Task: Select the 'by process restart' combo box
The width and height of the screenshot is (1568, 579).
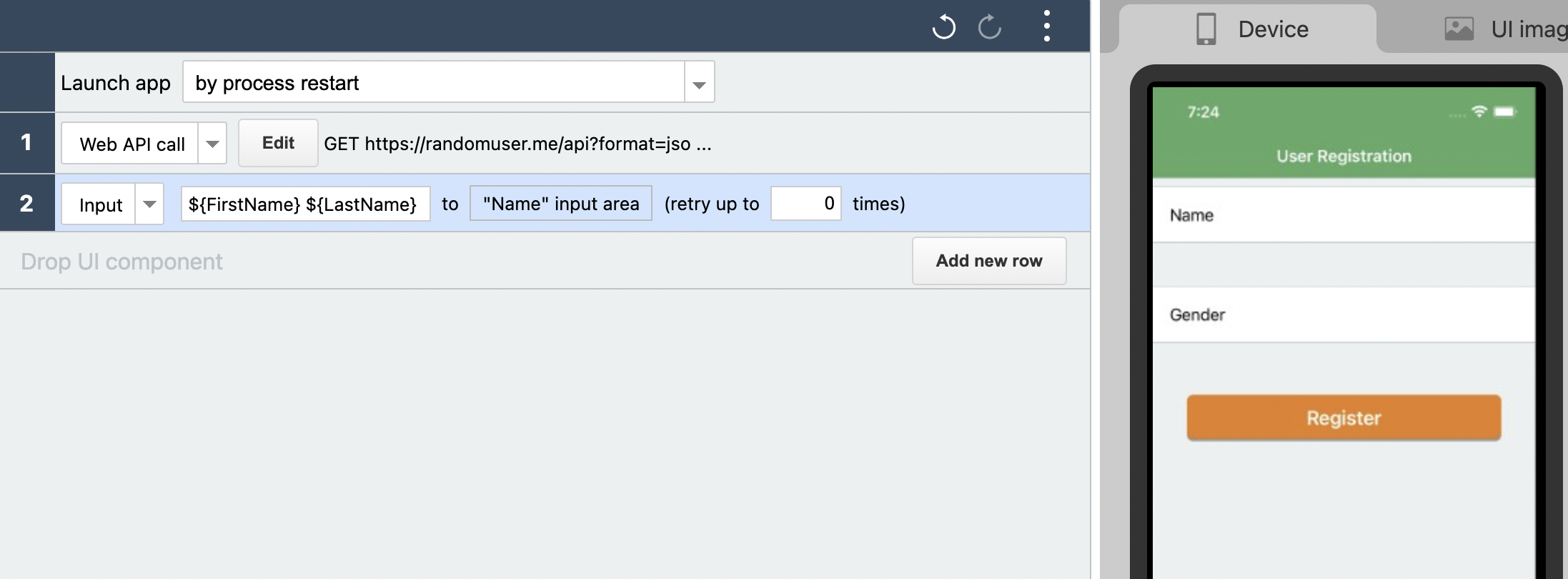Action: tap(449, 82)
